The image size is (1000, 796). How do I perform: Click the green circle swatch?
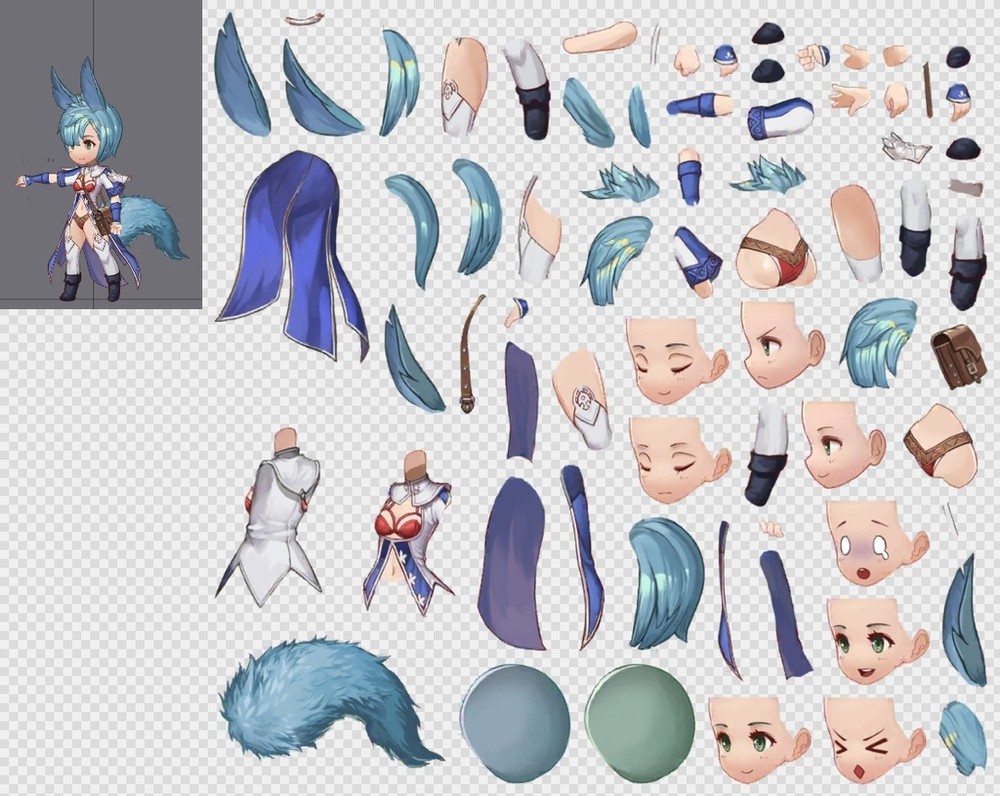click(639, 719)
